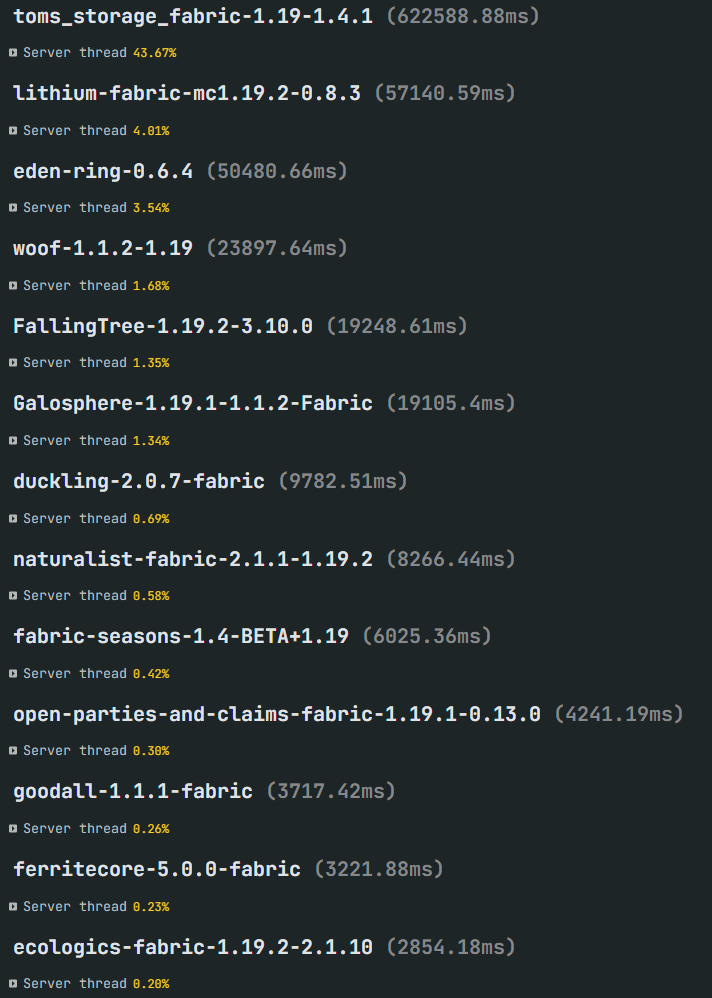Expand the fabric-seasons Server thread breakdown
The height and width of the screenshot is (998, 712).
[x=13, y=673]
